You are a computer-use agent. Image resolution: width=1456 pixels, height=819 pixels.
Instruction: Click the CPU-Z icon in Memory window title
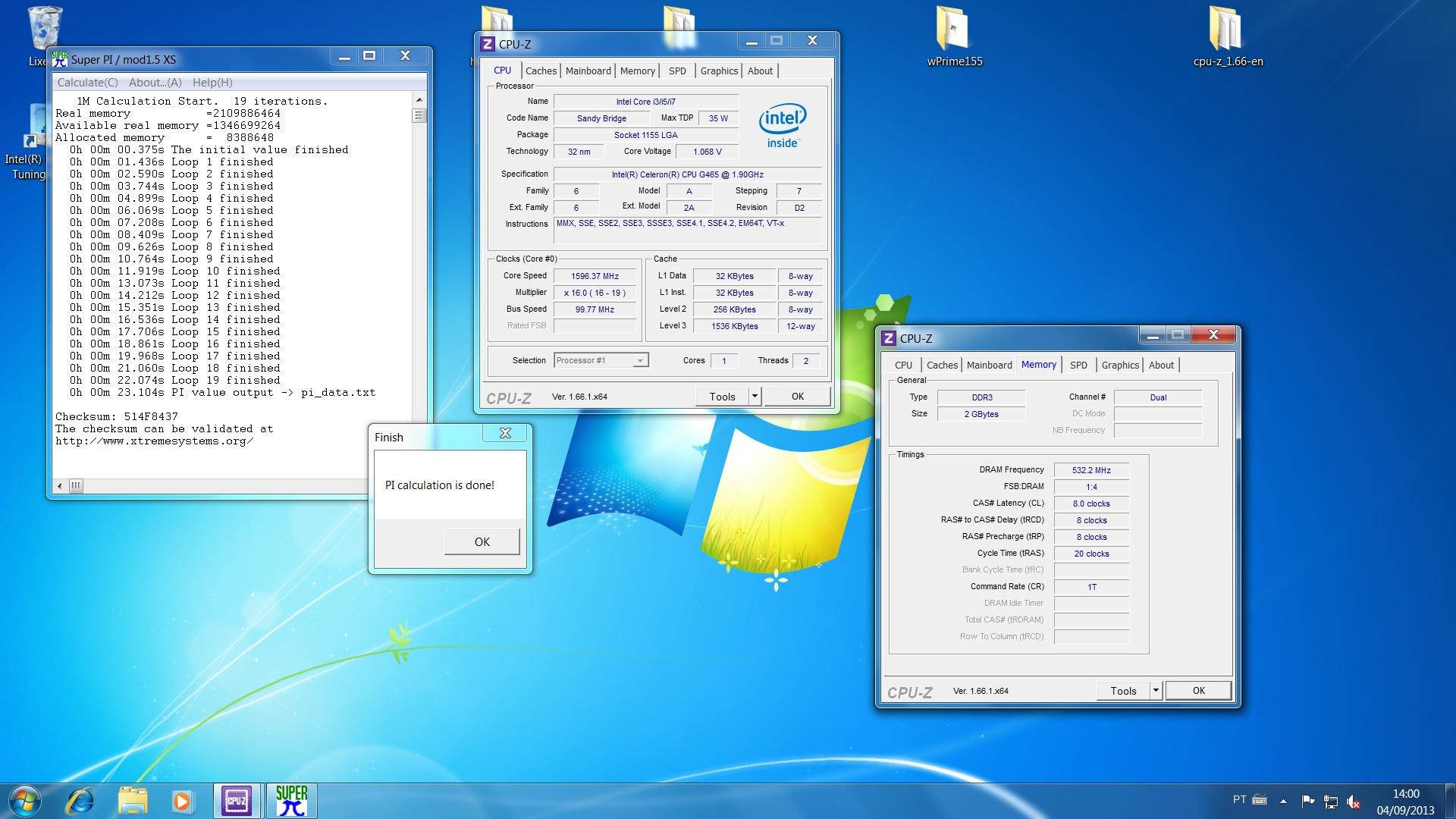(889, 338)
